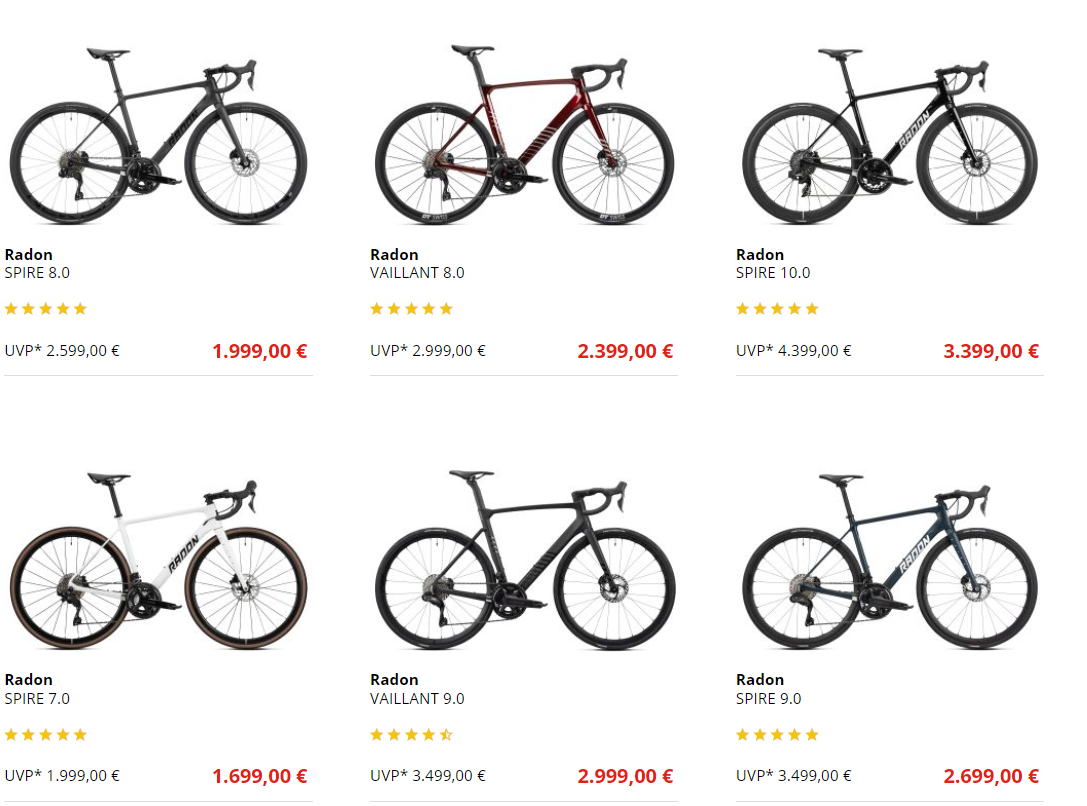Click the SPIRE 8.0 product name
Viewport: 1087px width, 806px height.
tap(37, 273)
